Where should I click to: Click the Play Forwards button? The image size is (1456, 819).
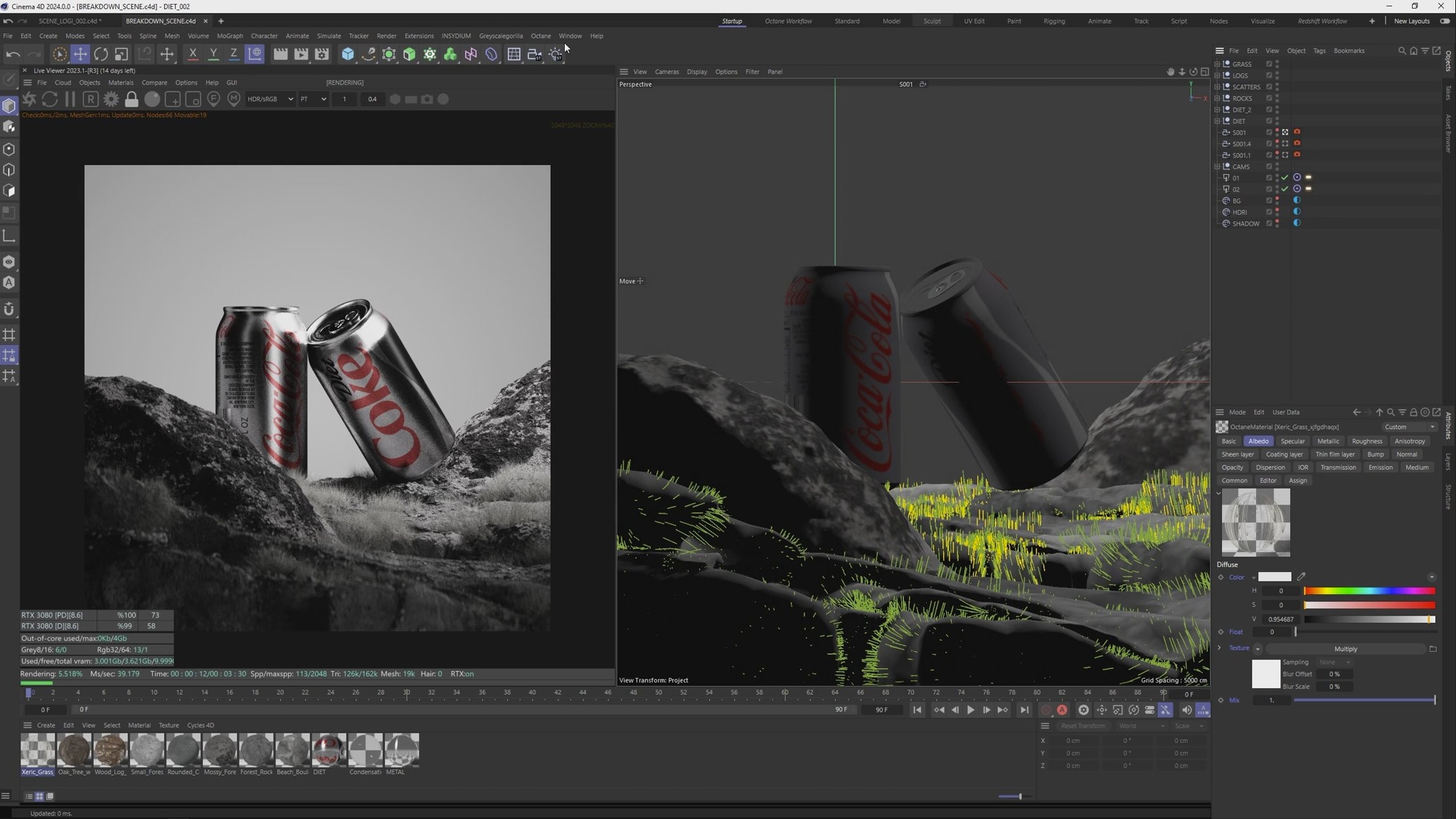970,709
